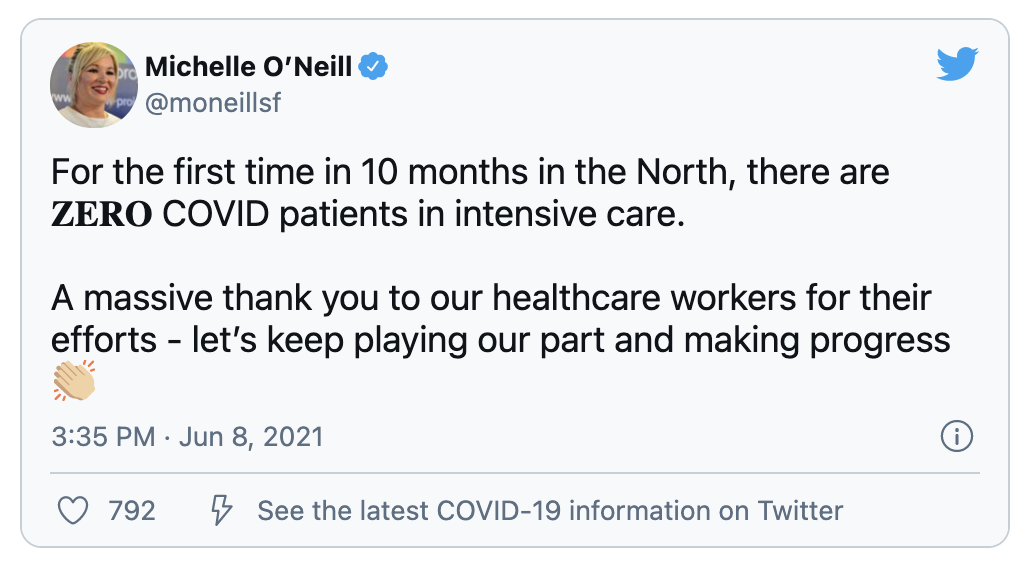Click the phrase 'intensive care' in the tweet

[x=581, y=216]
